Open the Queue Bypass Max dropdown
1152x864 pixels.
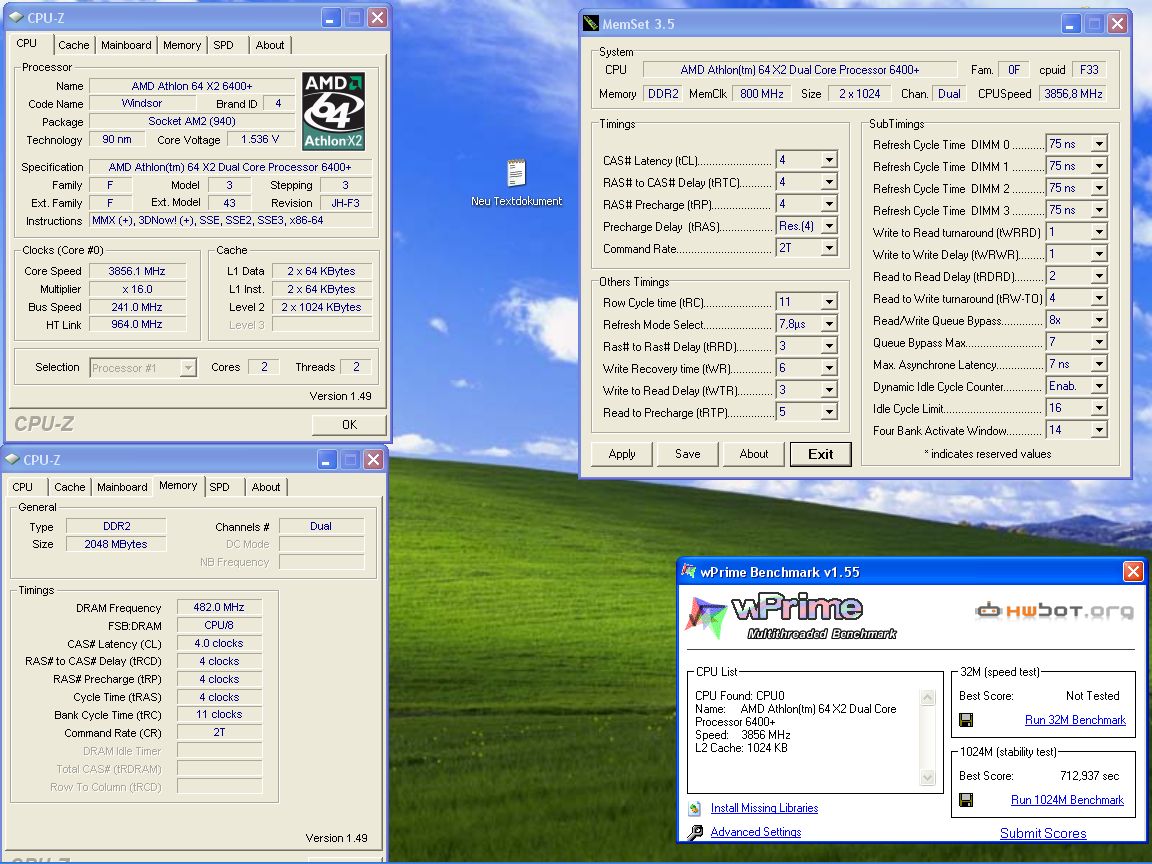click(1099, 342)
